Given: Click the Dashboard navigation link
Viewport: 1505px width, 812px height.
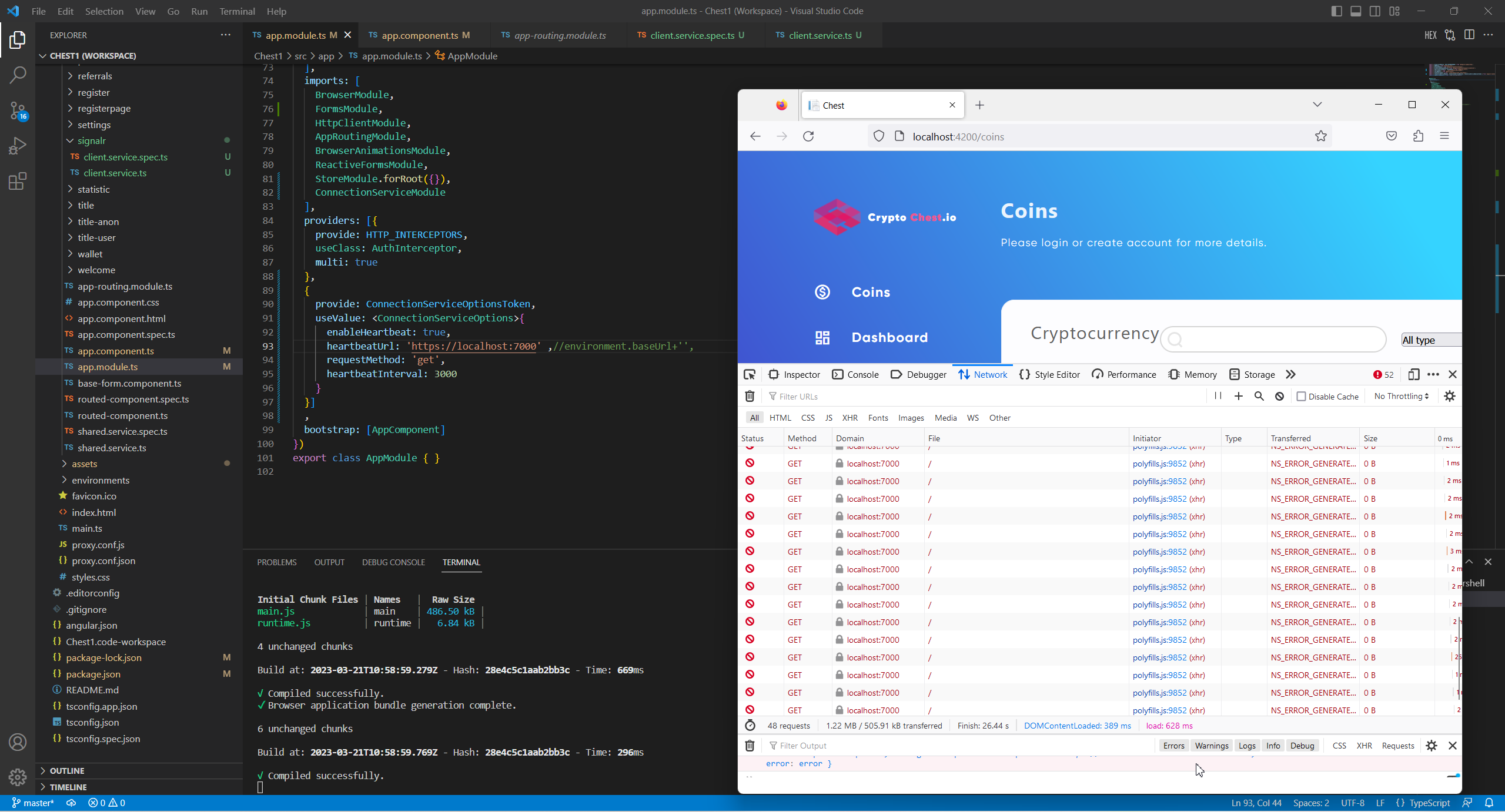Looking at the screenshot, I should pos(889,337).
